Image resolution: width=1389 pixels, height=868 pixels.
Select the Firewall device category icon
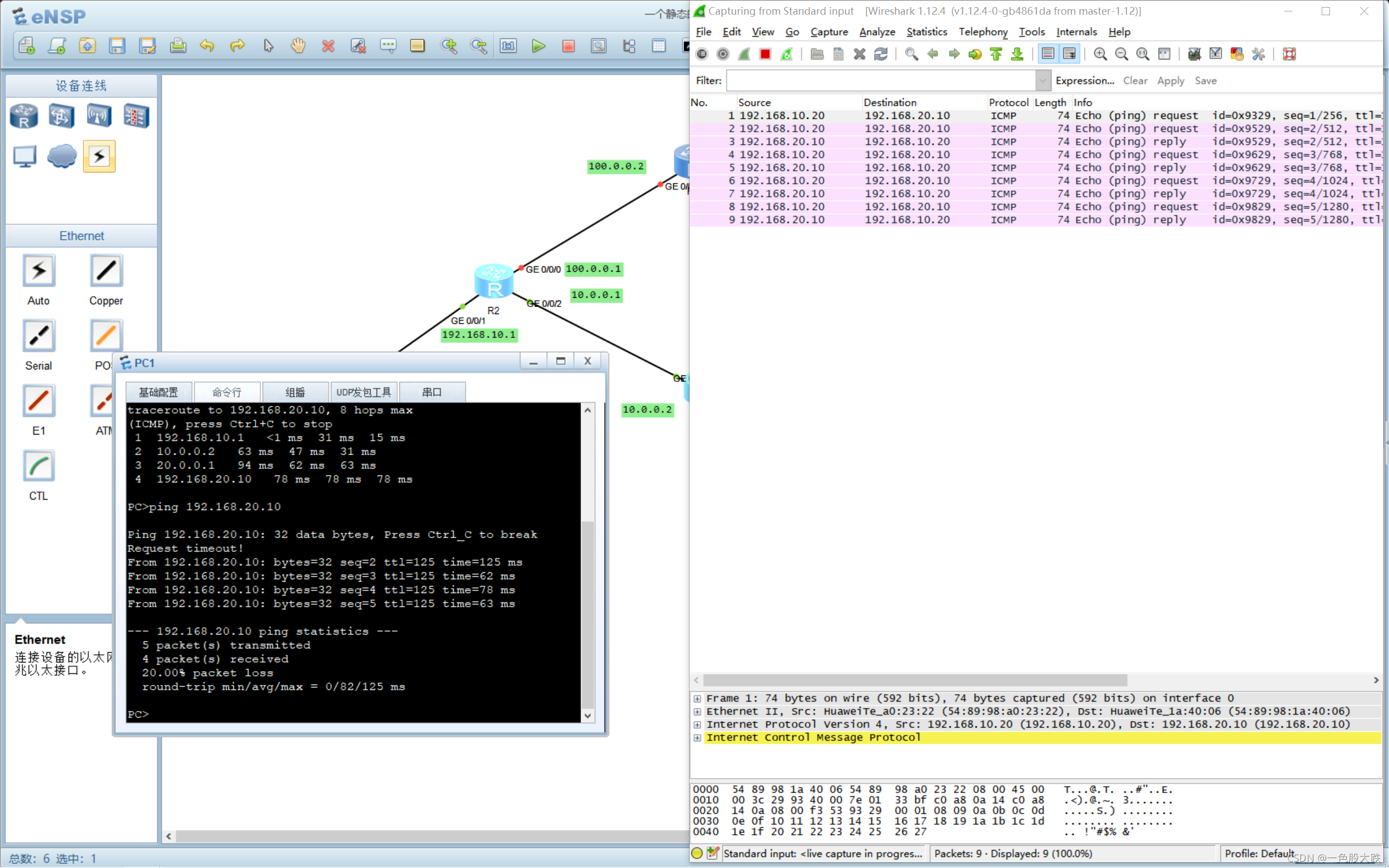point(137,116)
